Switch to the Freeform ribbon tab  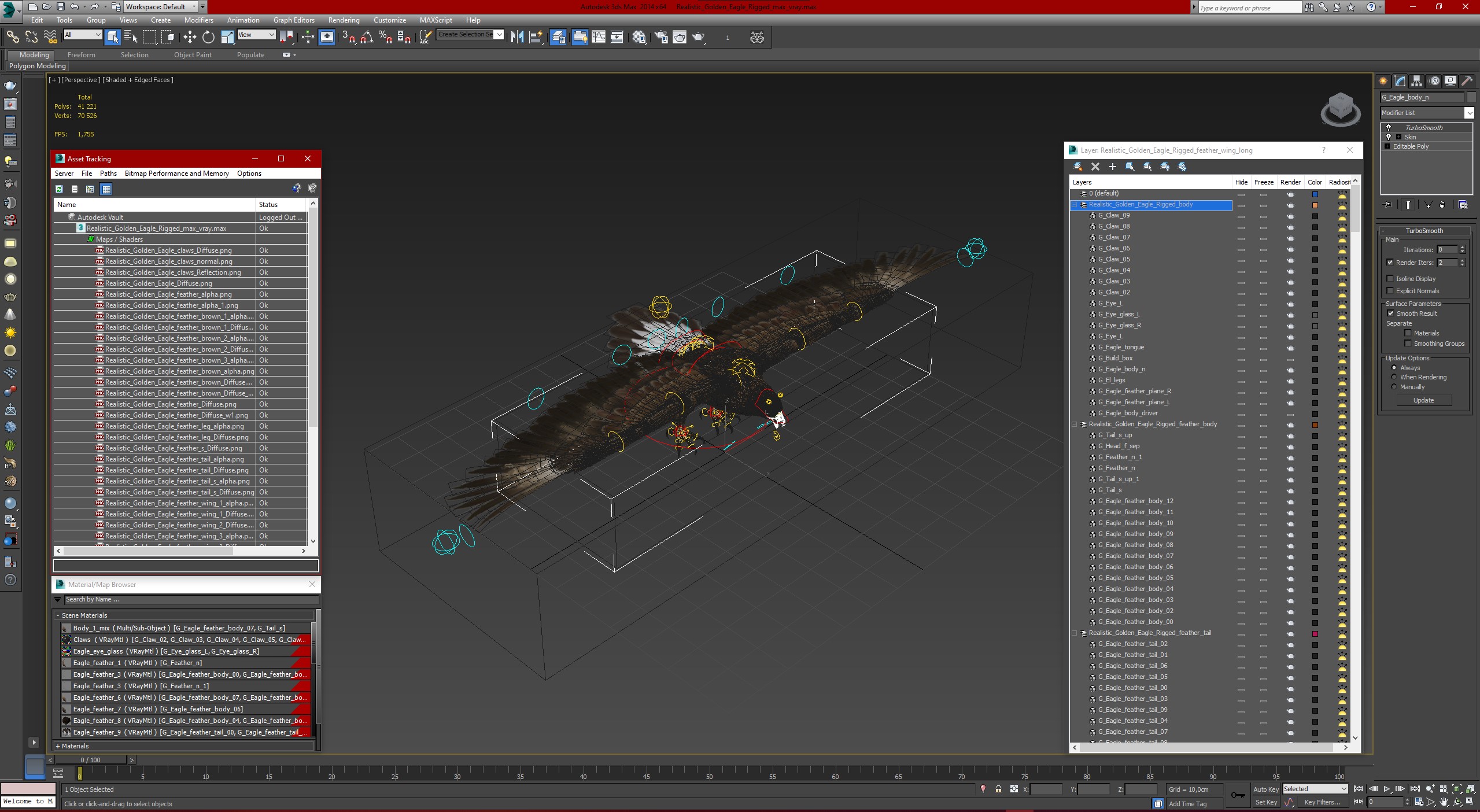tap(81, 55)
